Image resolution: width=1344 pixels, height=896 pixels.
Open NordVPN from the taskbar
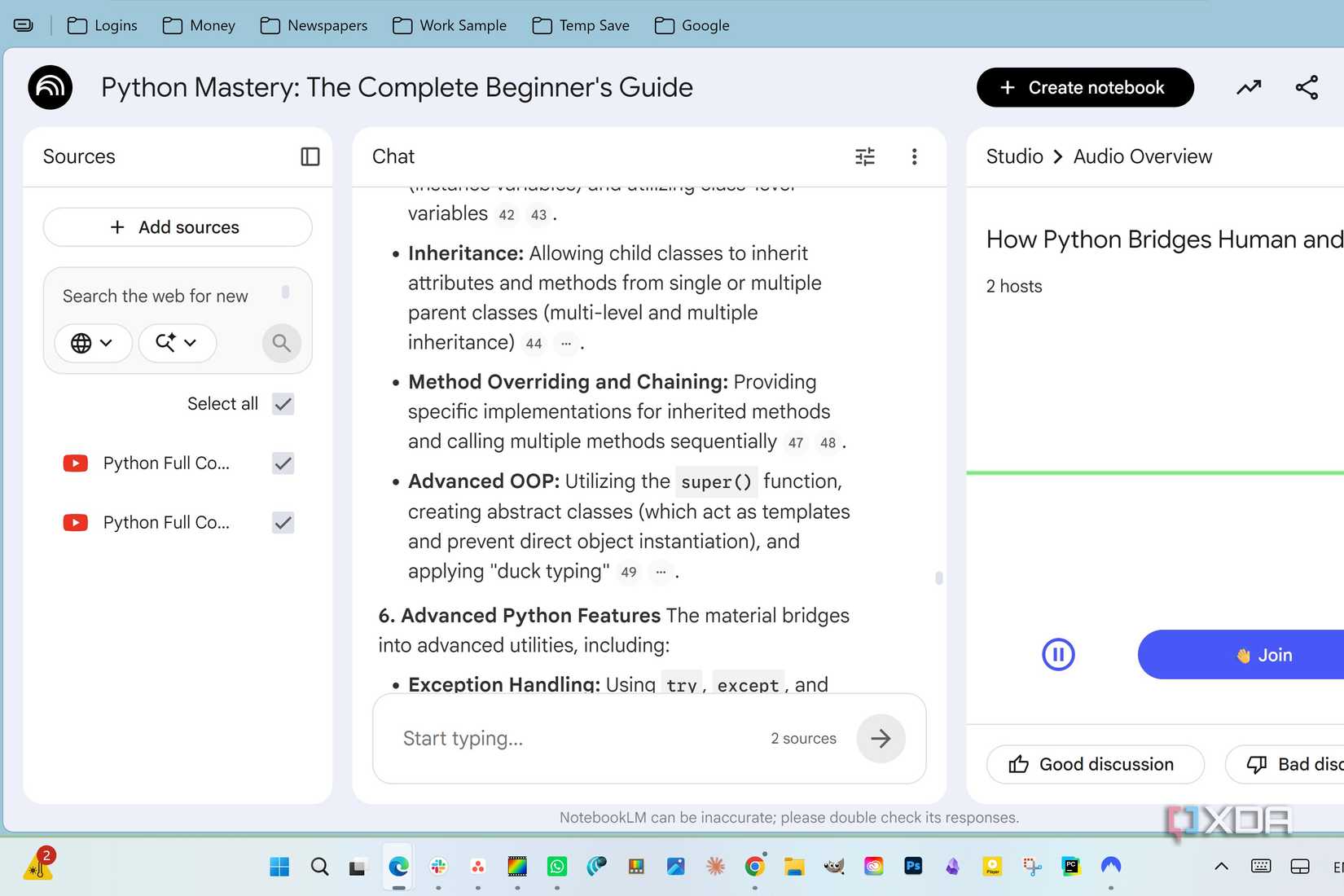[x=1111, y=866]
